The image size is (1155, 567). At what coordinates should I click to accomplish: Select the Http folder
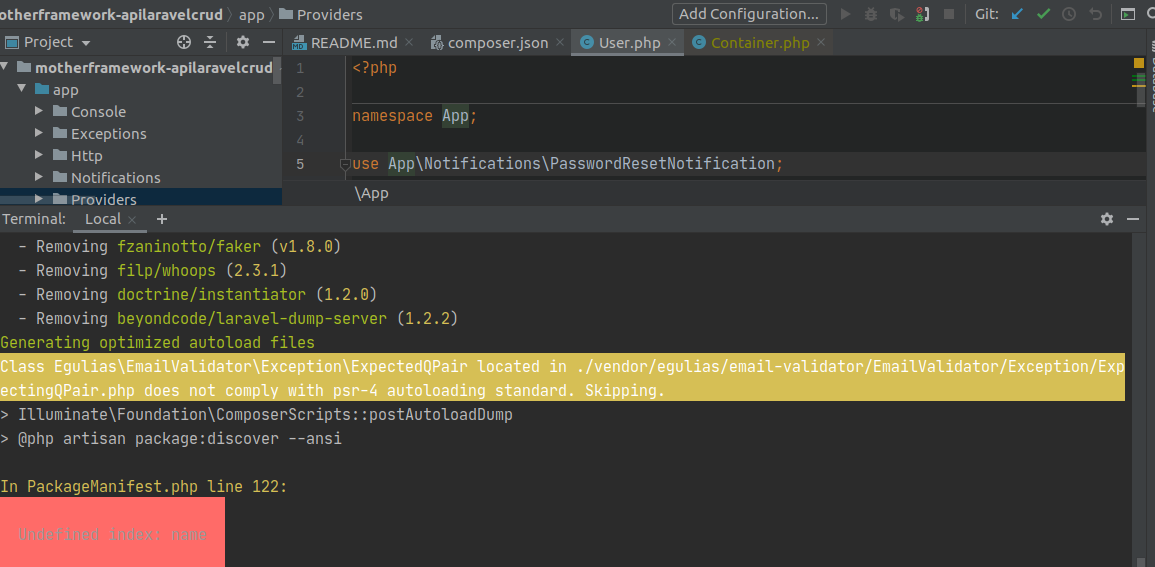tap(86, 156)
